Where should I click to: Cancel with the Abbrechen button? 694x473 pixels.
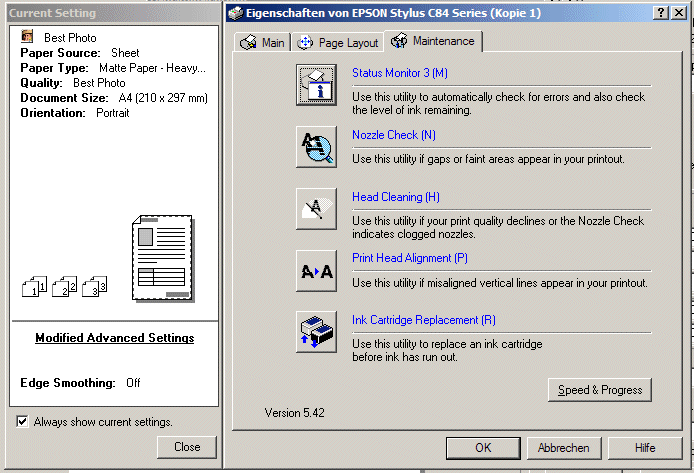tap(564, 448)
